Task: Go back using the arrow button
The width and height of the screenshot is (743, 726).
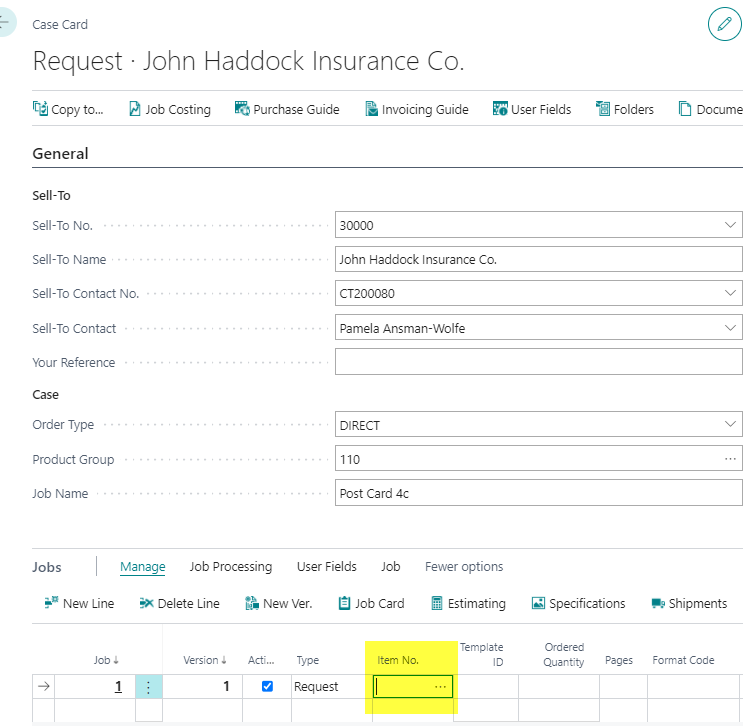Action: click(x=6, y=22)
